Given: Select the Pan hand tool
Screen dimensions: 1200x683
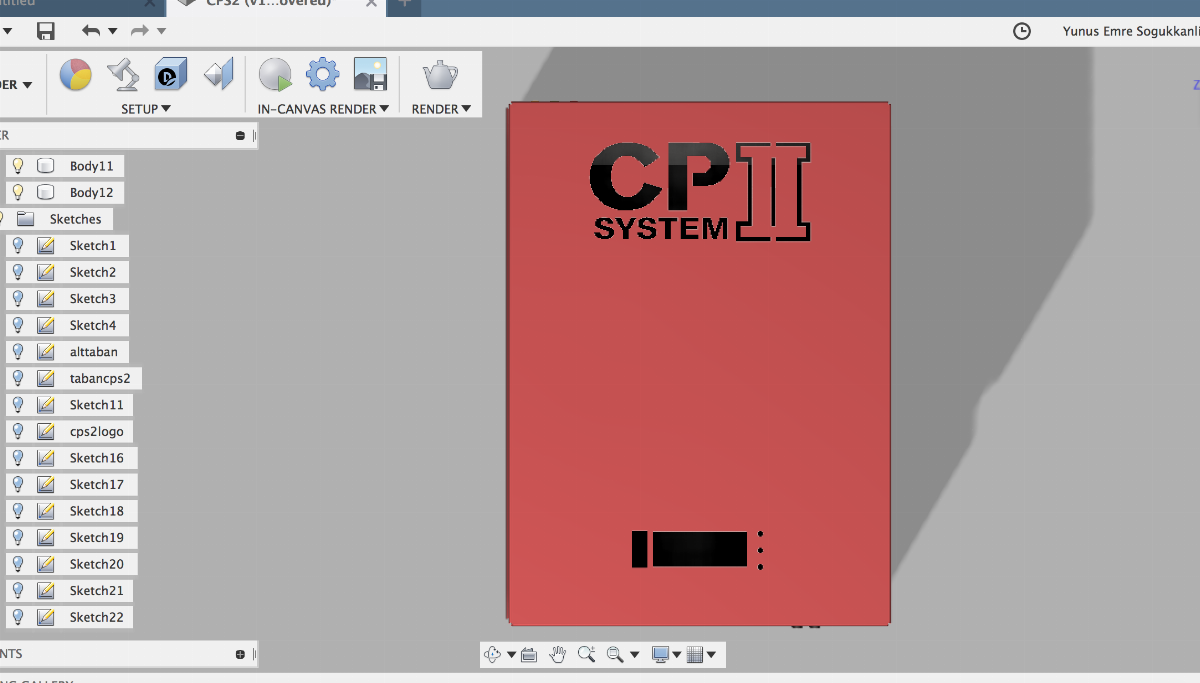Looking at the screenshot, I should tap(558, 655).
